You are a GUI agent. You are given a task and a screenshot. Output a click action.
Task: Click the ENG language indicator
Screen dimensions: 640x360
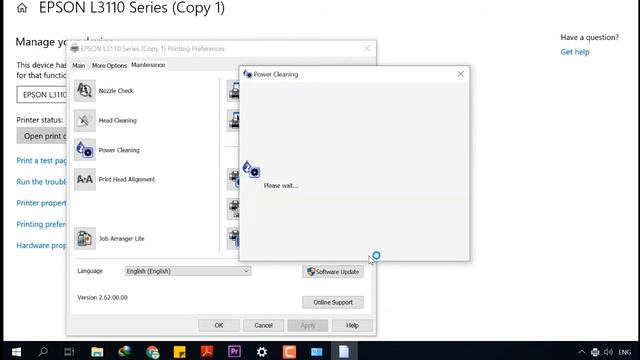coord(624,352)
